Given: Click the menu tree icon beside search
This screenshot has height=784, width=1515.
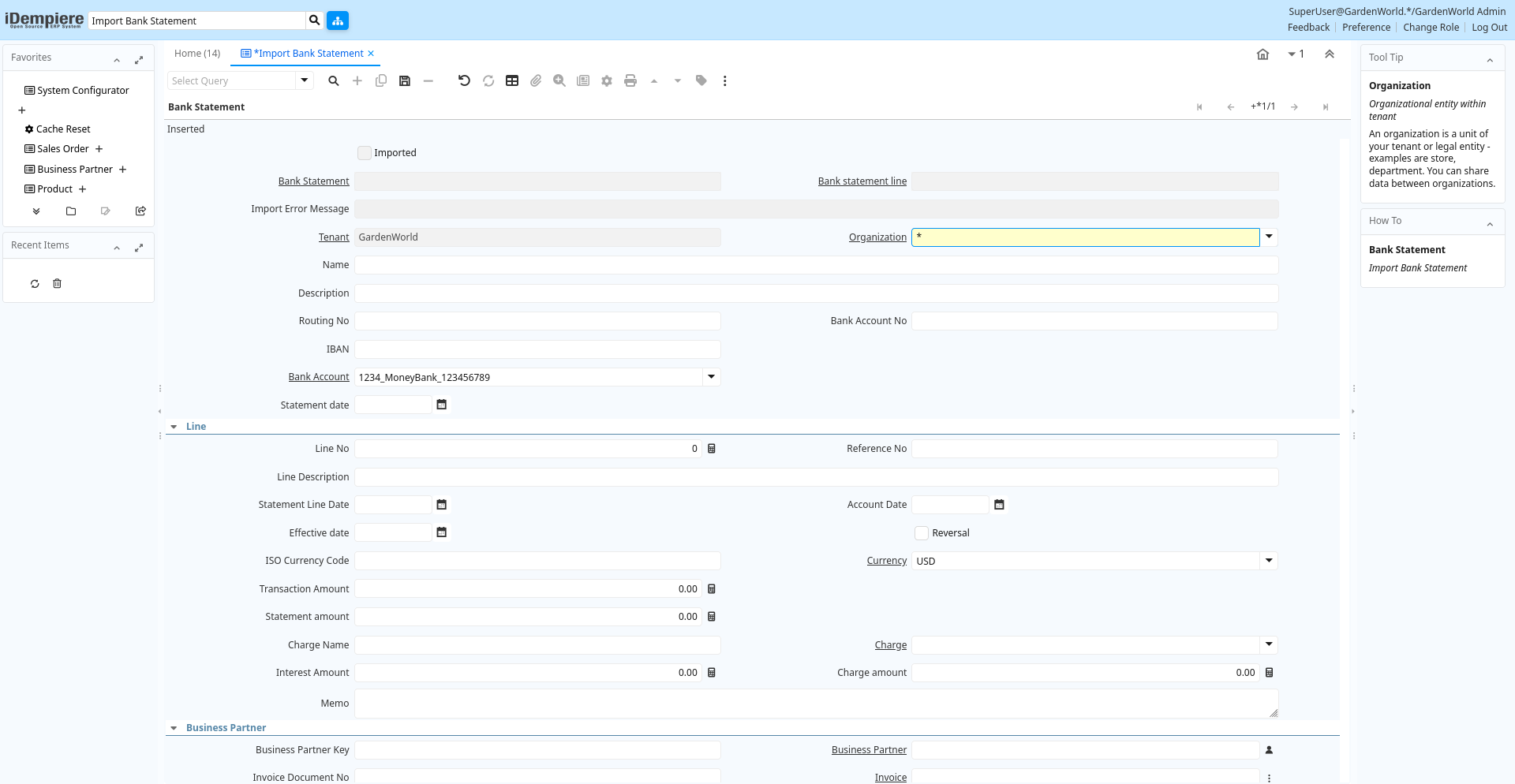Looking at the screenshot, I should 338,21.
